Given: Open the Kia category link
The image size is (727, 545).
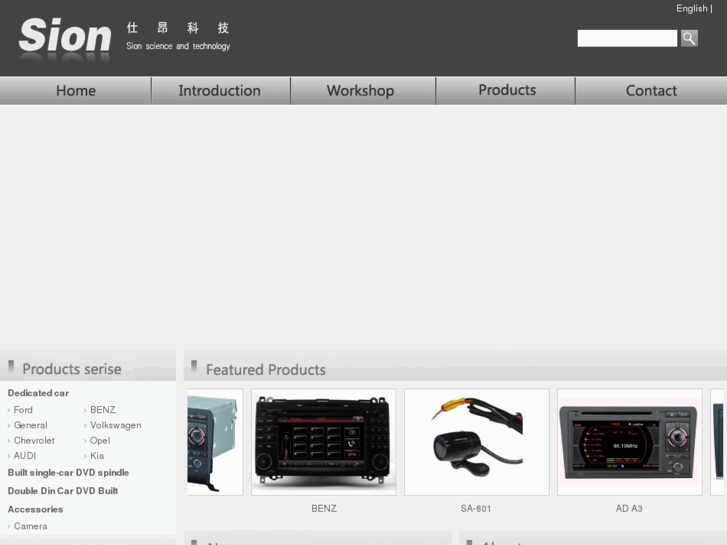Looking at the screenshot, I should [97, 456].
